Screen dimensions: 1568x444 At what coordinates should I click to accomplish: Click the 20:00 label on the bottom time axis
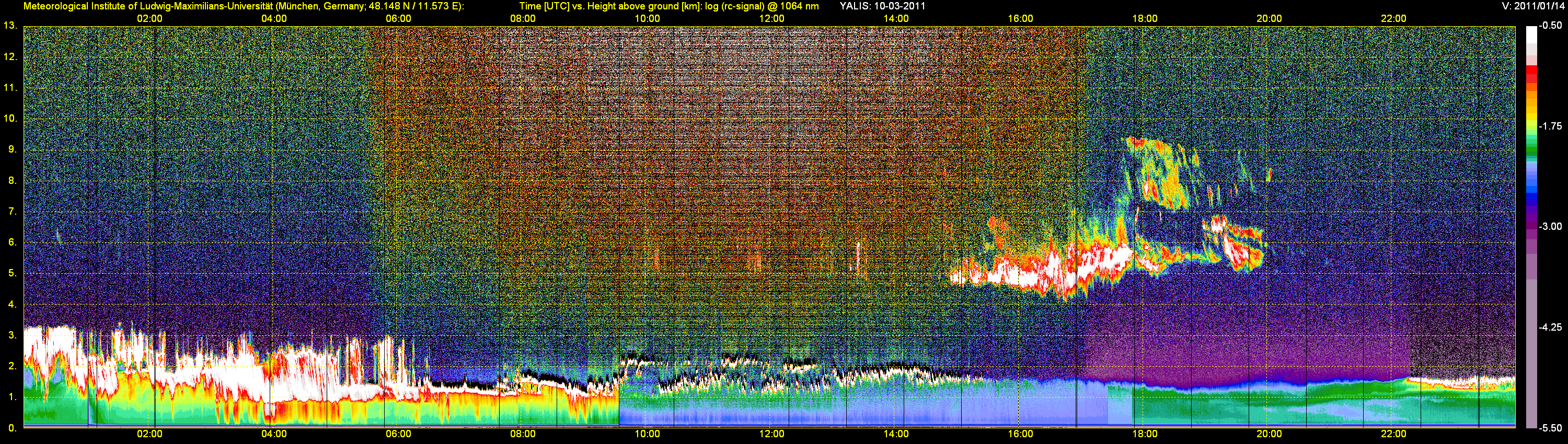[1269, 434]
